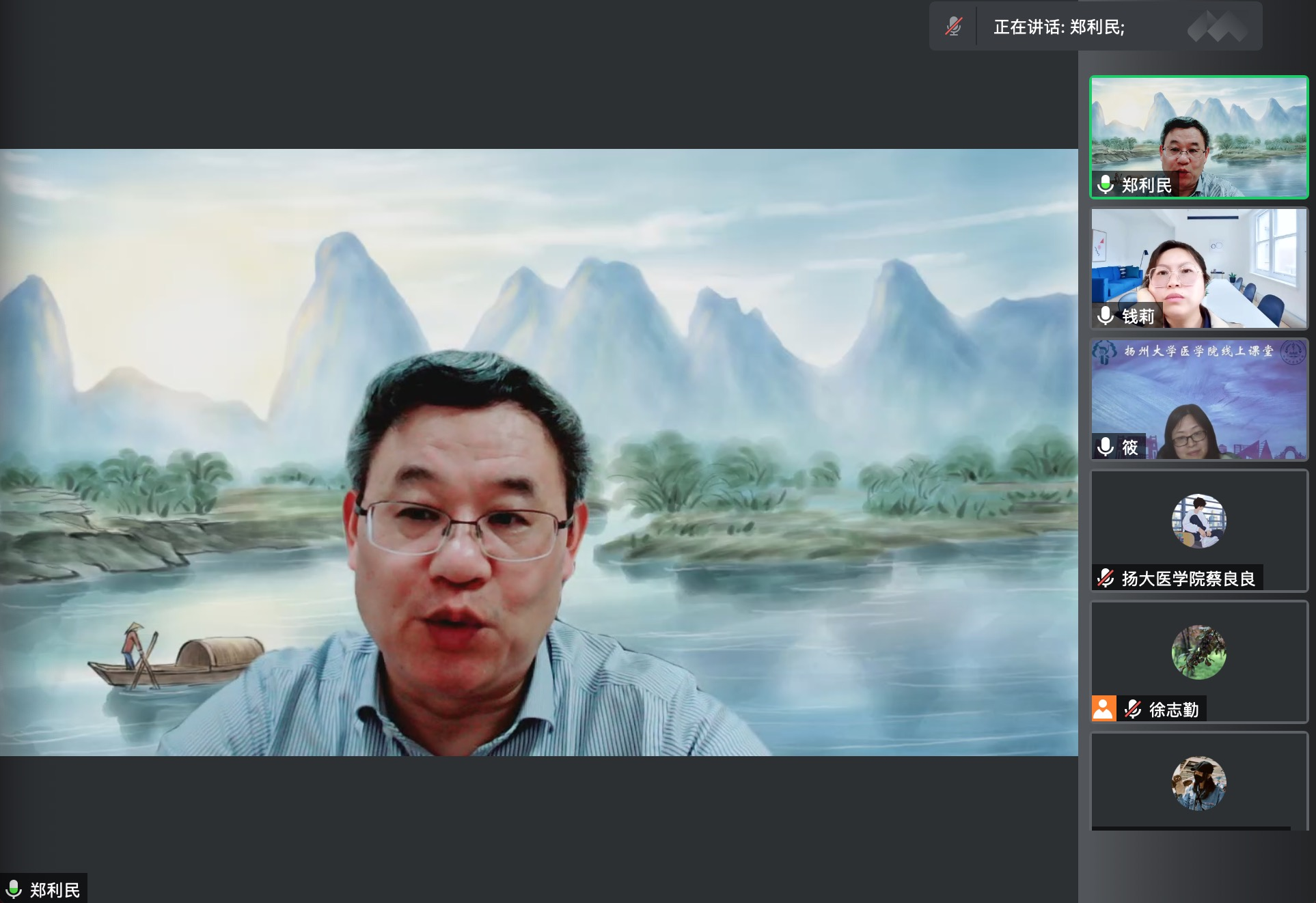Select the 筱 participant video tile

pyautogui.click(x=1199, y=403)
